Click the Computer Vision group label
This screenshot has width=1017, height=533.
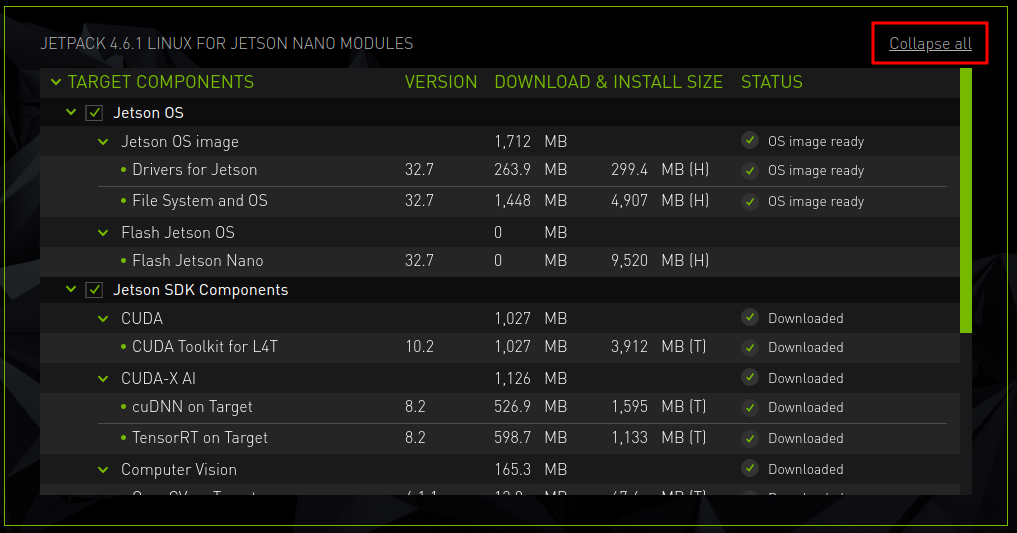[x=179, y=469]
